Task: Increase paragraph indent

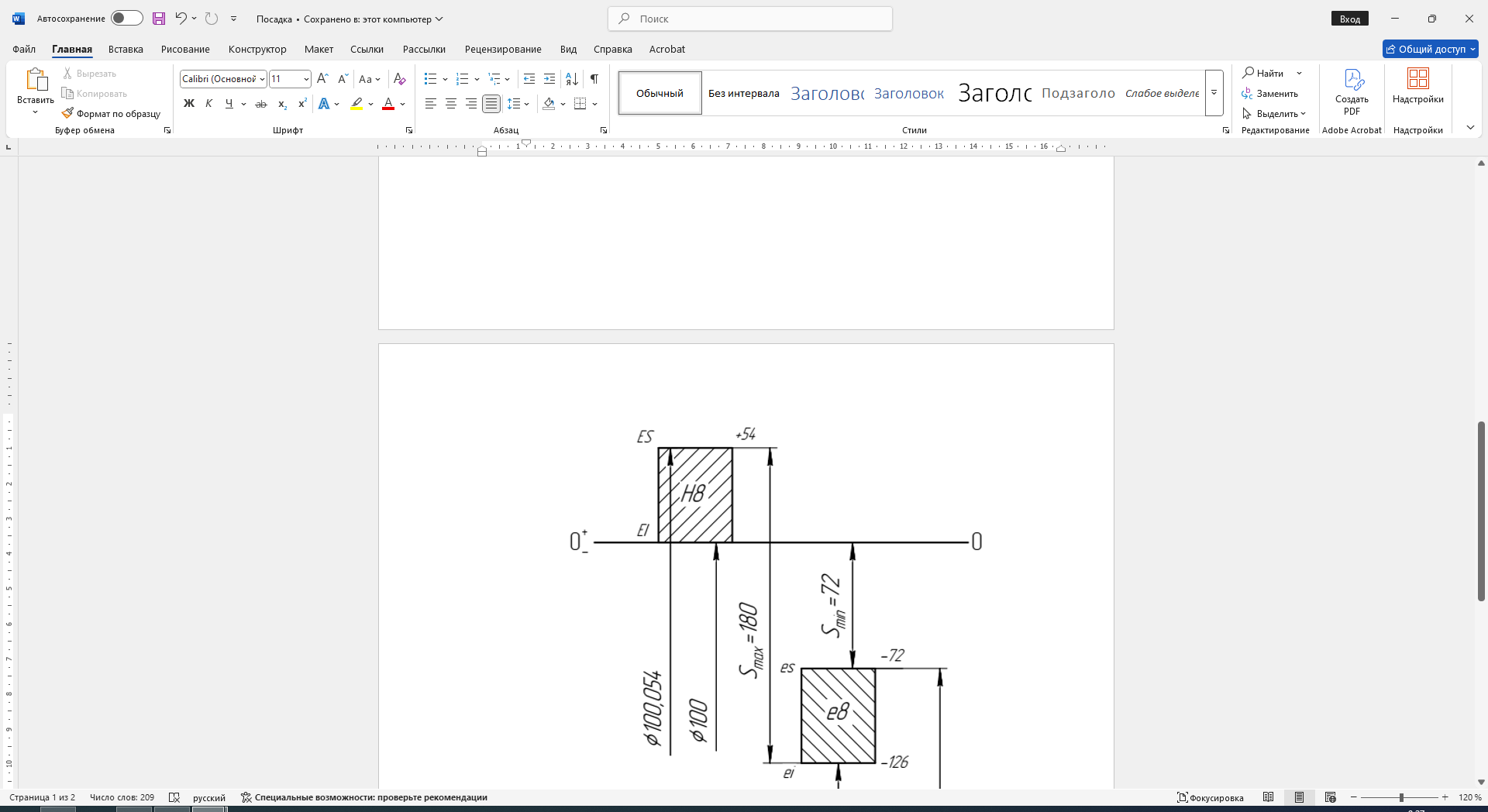Action: [549, 79]
